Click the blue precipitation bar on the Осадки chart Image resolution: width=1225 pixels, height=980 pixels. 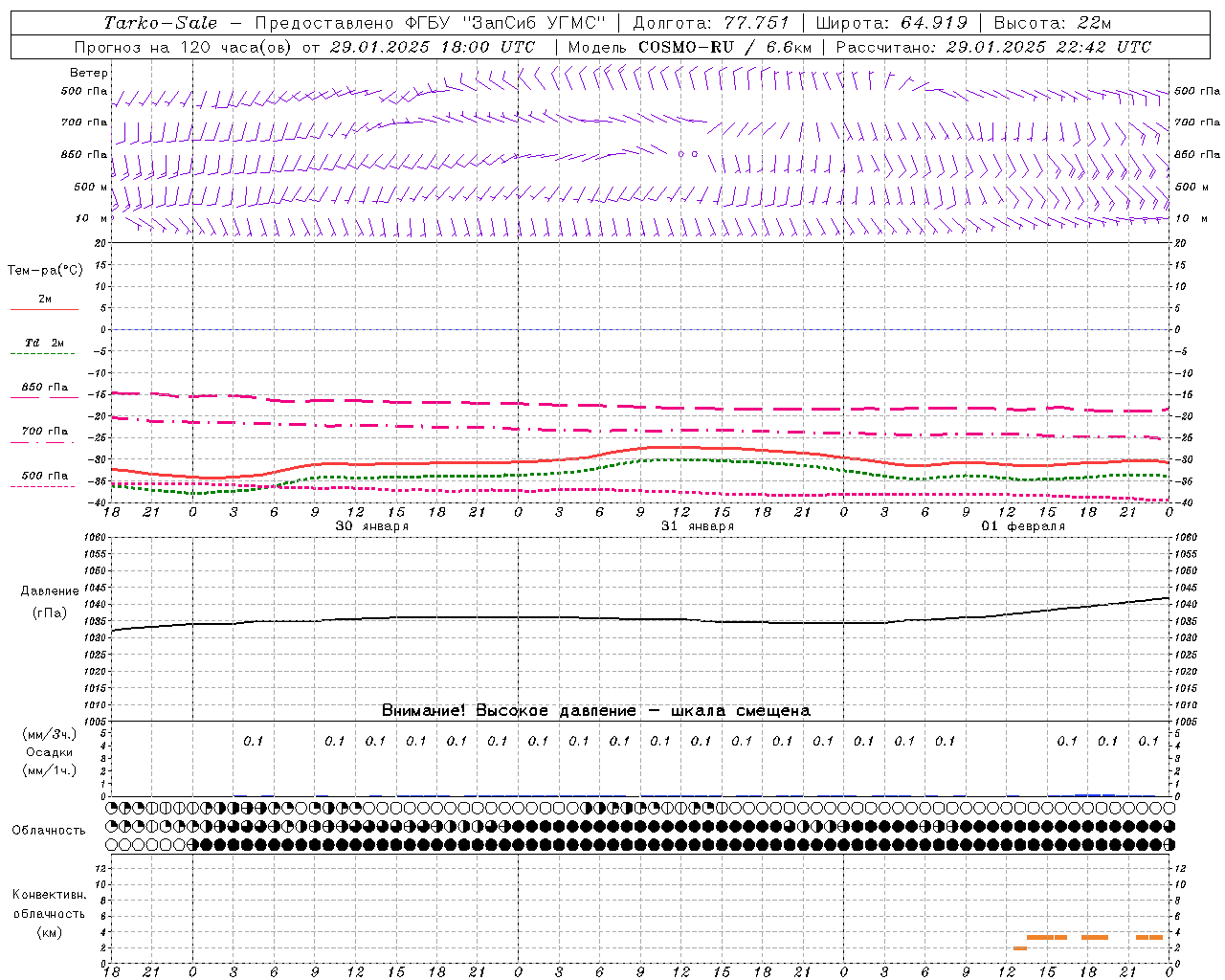pos(1095,794)
